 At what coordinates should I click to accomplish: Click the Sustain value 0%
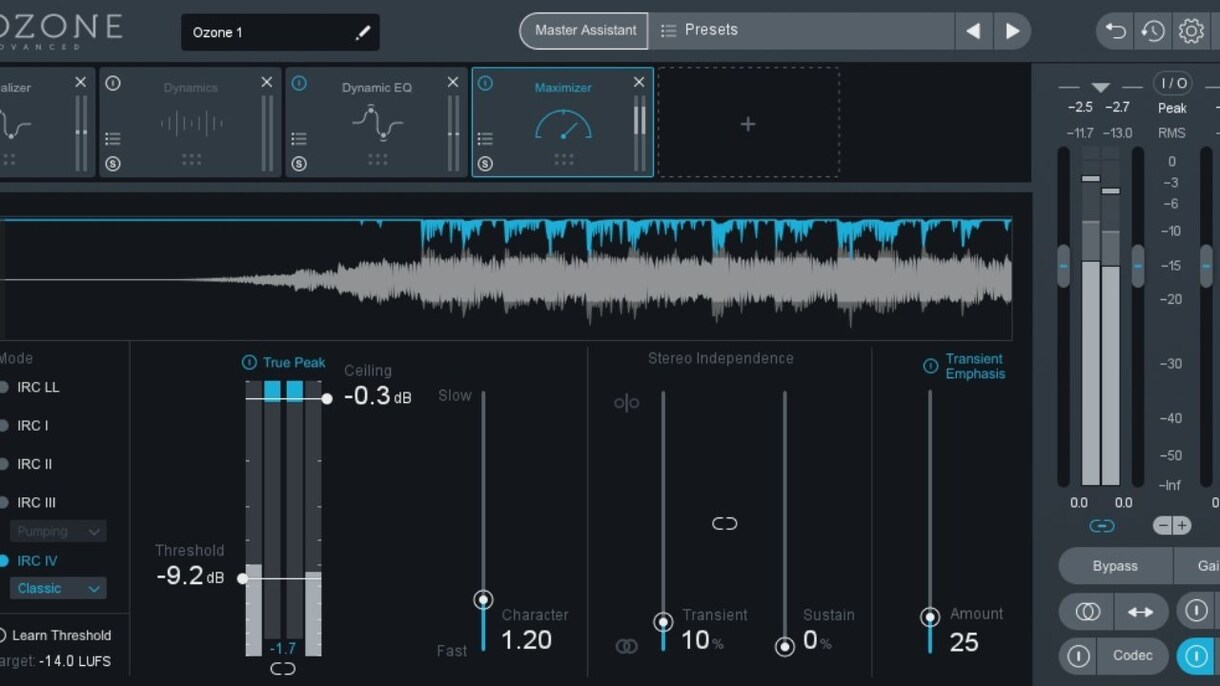[x=817, y=640]
